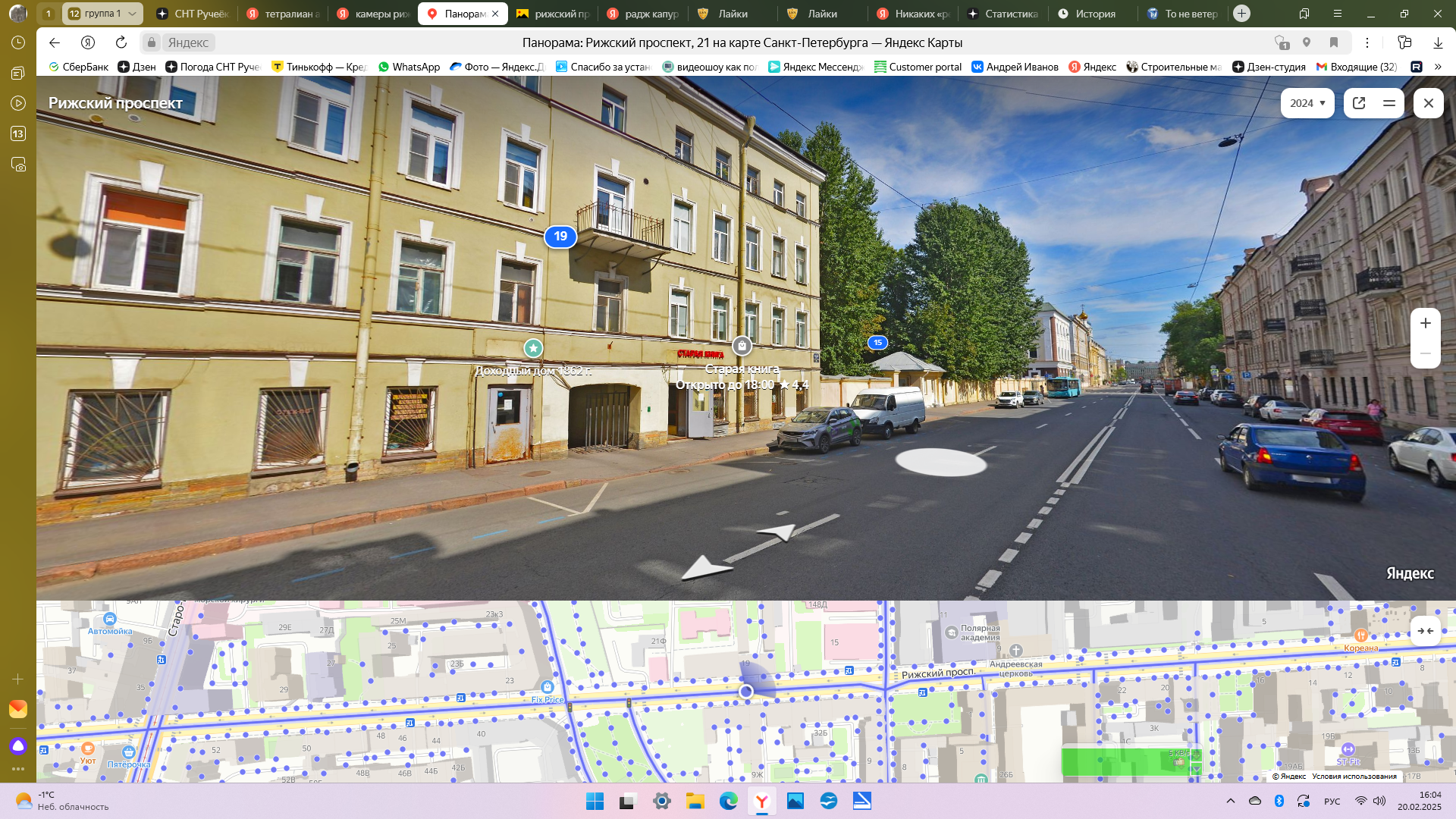The height and width of the screenshot is (819, 1456).
Task: Open downloads icon in the address bar
Action: click(1438, 42)
